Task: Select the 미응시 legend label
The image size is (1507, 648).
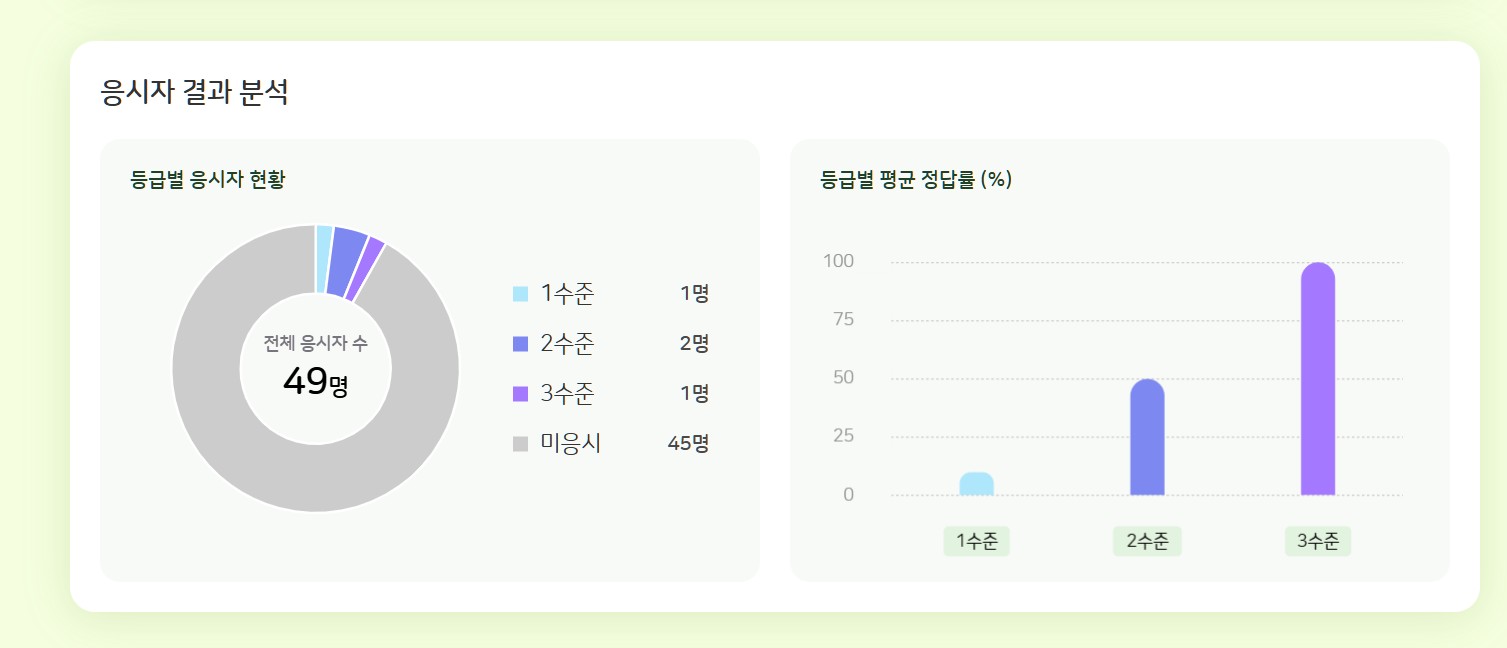Action: 570,444
